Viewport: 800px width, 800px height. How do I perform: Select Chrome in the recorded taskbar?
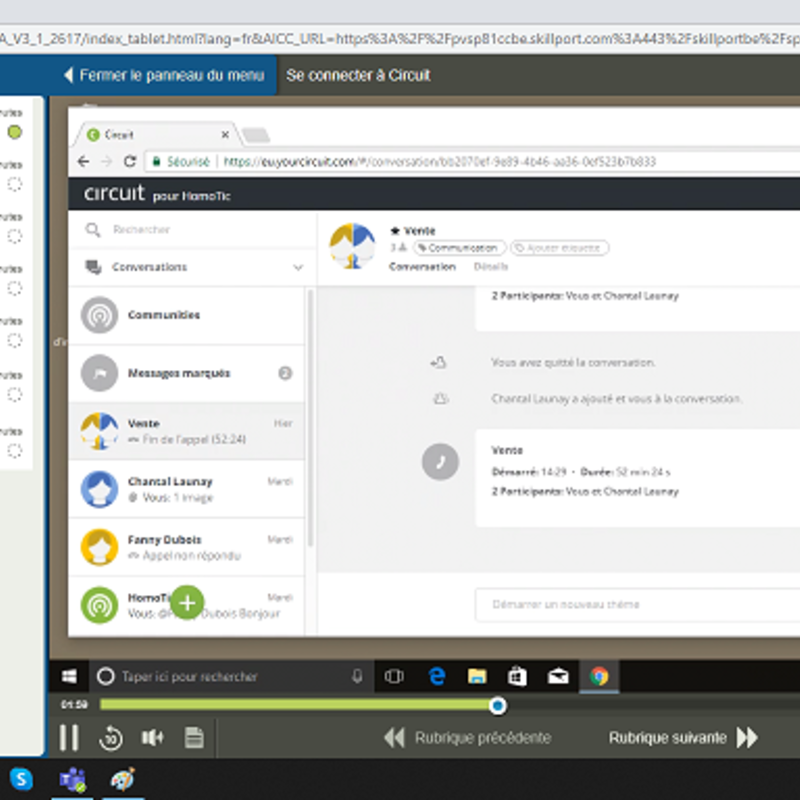click(599, 677)
